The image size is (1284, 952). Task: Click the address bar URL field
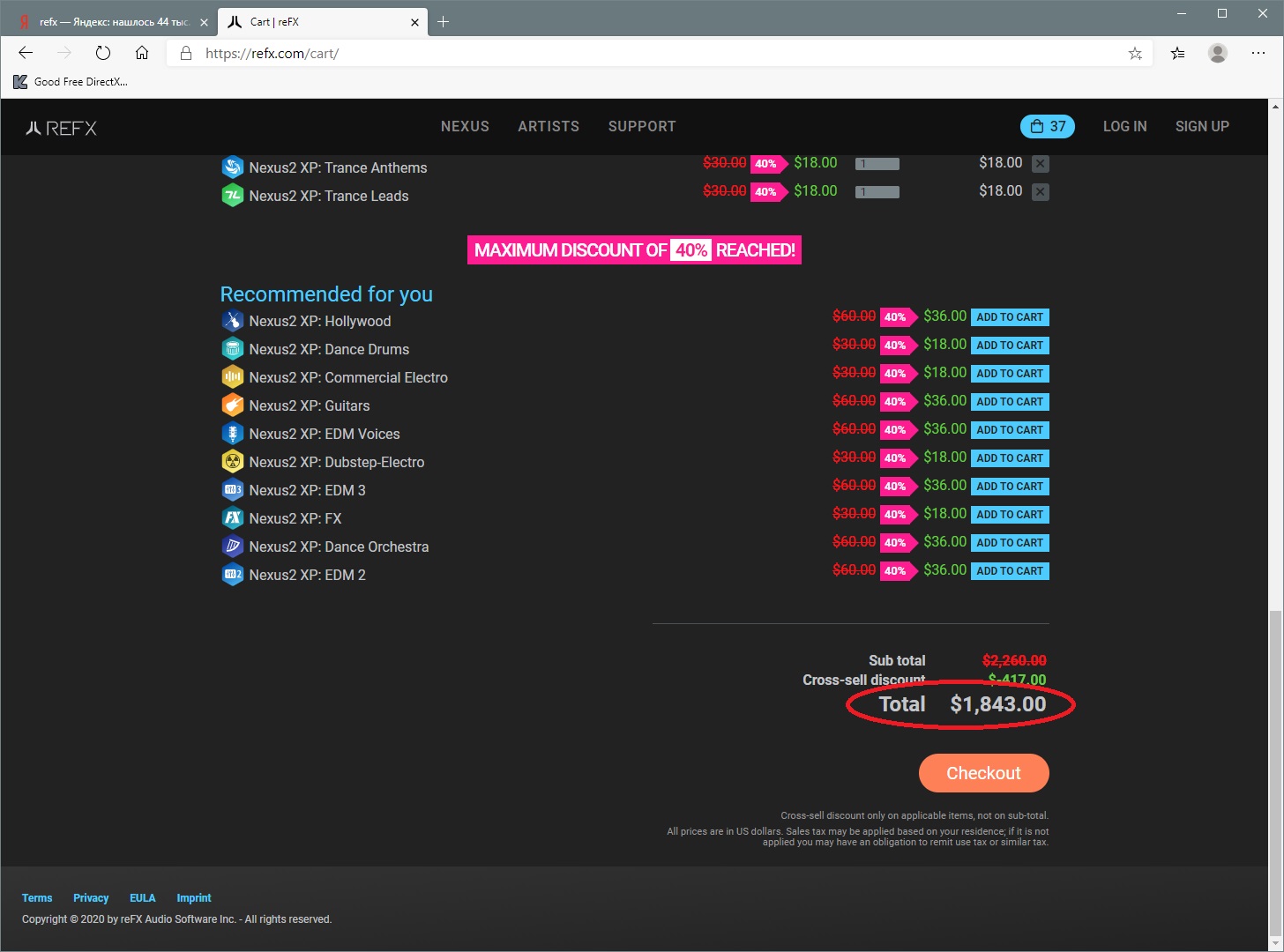click(x=661, y=54)
